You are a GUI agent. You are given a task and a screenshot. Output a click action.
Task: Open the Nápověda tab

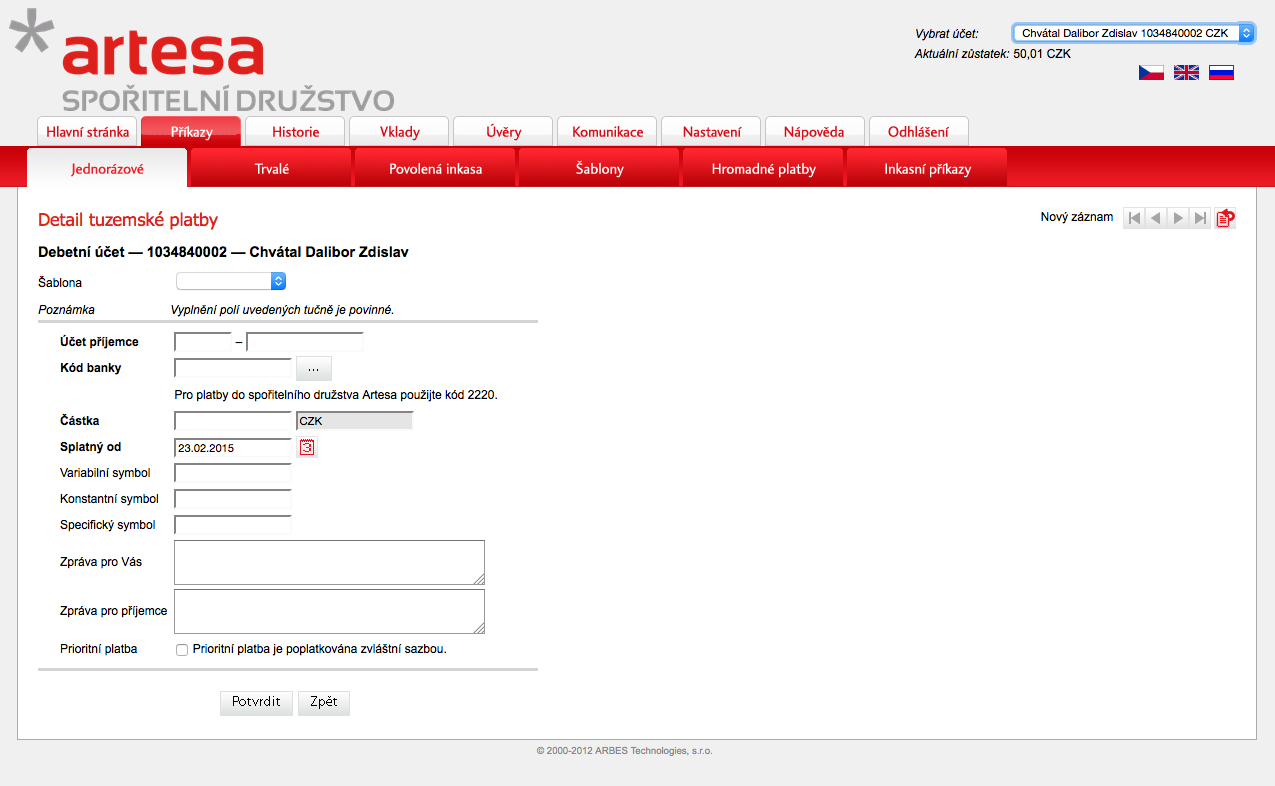click(814, 132)
